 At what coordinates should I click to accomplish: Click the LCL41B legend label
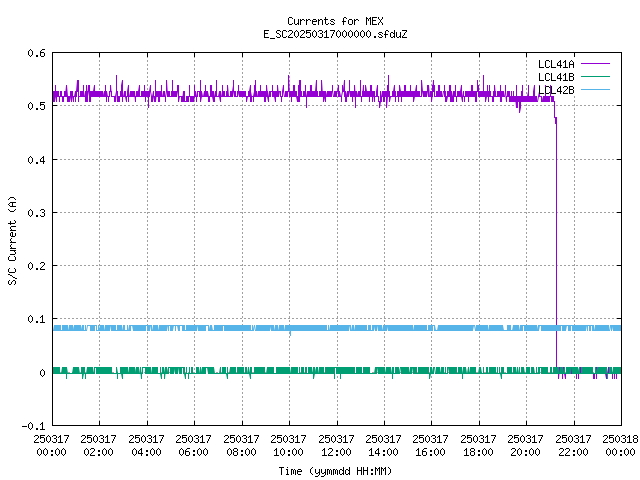tap(556, 77)
